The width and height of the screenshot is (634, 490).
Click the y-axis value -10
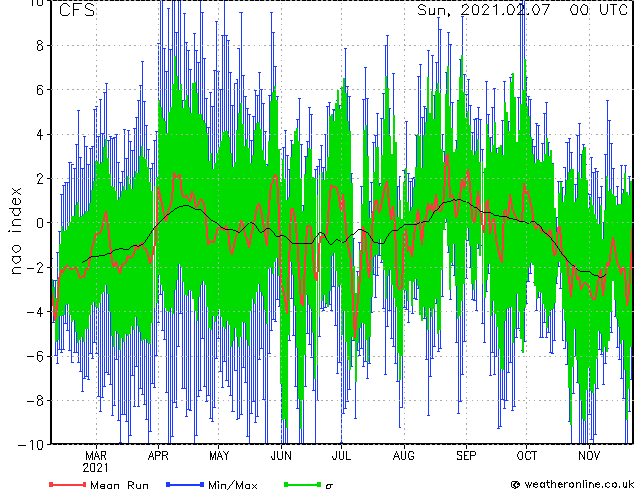[31, 445]
